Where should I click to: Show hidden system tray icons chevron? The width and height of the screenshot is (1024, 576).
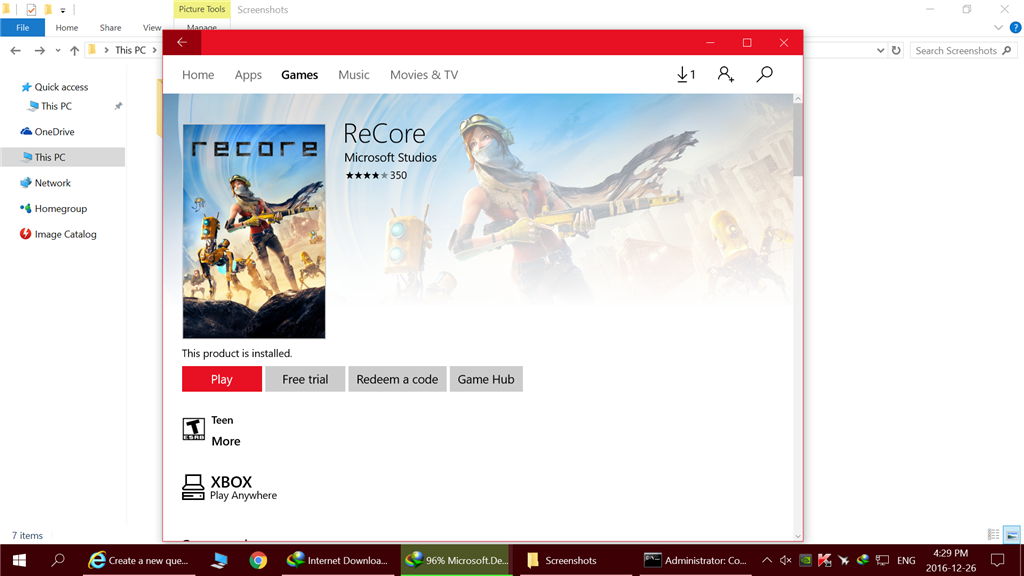click(x=767, y=560)
